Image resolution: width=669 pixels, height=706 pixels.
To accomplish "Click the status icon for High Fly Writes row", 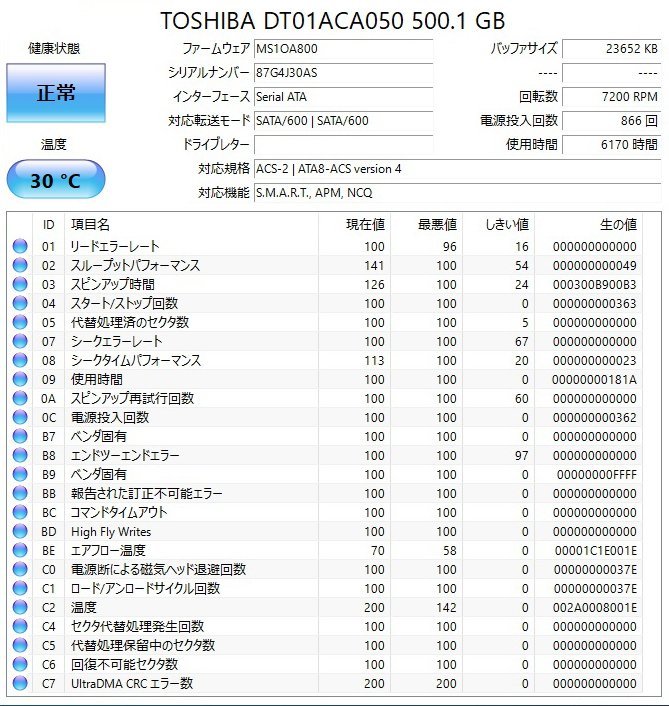I will (x=20, y=531).
